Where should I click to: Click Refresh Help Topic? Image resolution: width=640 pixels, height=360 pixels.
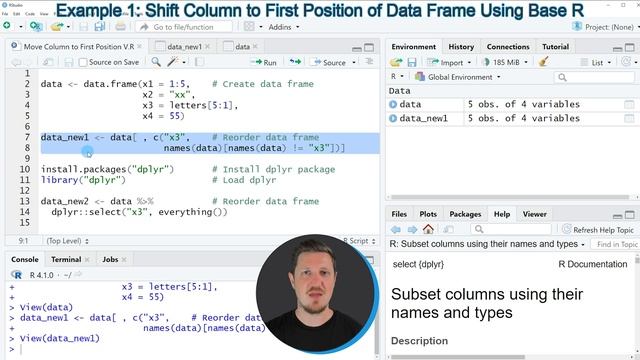(x=598, y=230)
